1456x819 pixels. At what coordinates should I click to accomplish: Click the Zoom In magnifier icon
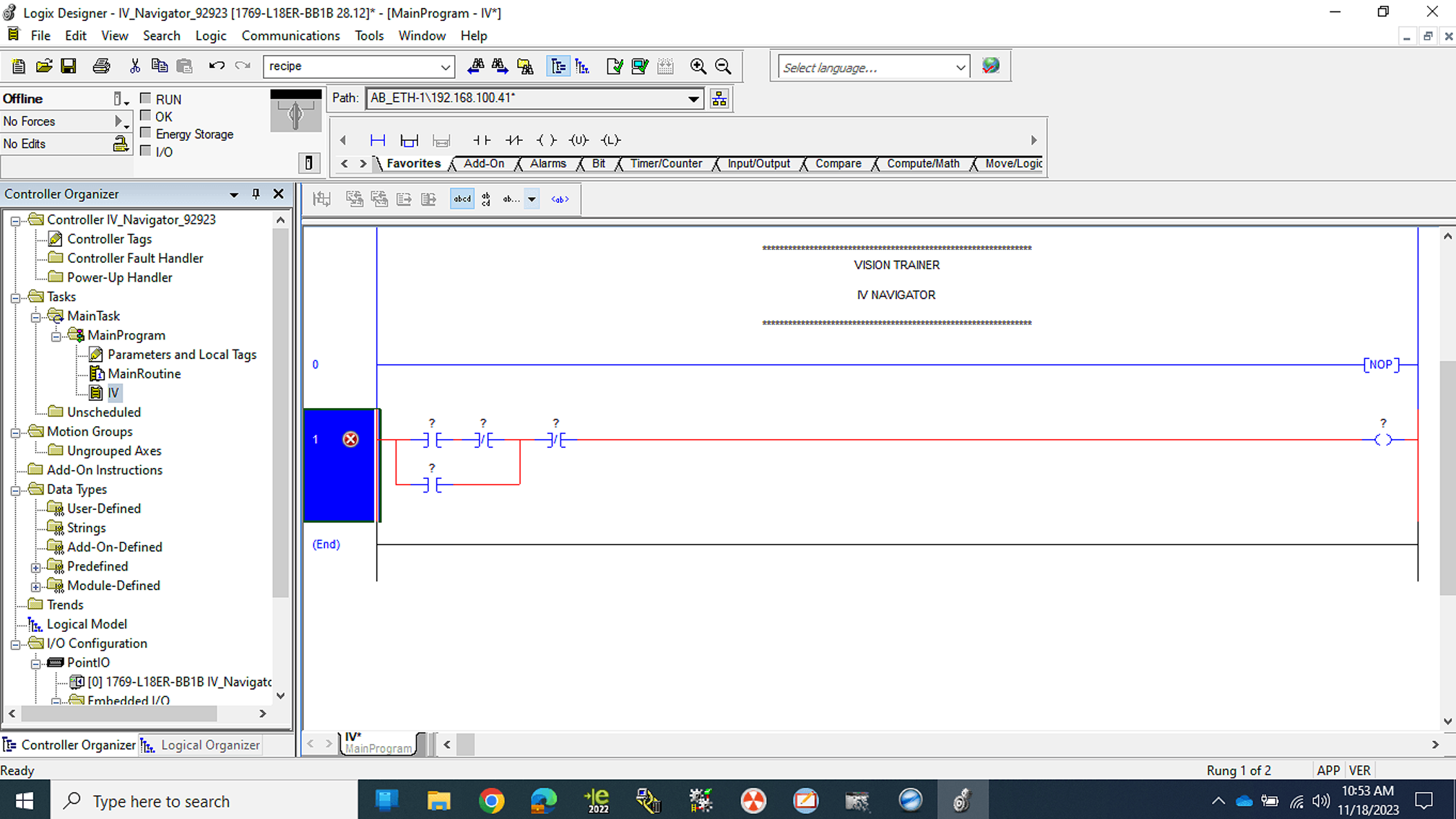[698, 66]
